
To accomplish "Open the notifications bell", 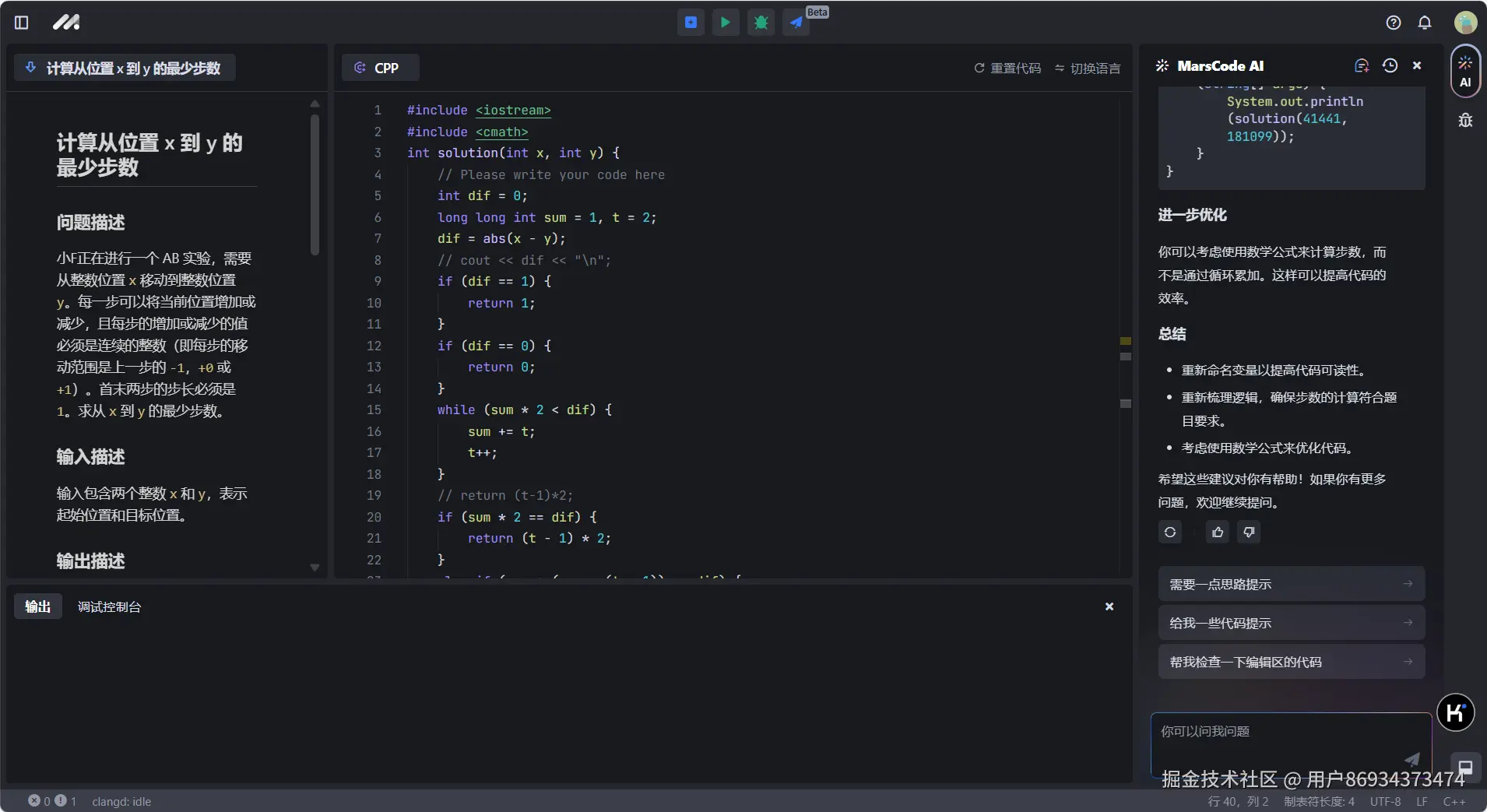I will 1425,23.
